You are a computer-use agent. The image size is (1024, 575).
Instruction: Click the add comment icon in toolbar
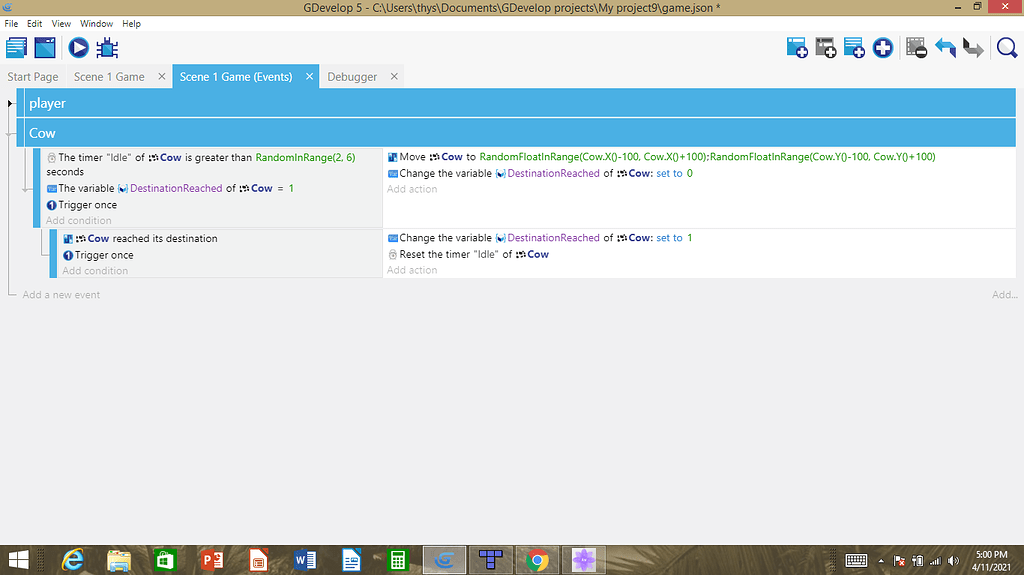(x=854, y=47)
